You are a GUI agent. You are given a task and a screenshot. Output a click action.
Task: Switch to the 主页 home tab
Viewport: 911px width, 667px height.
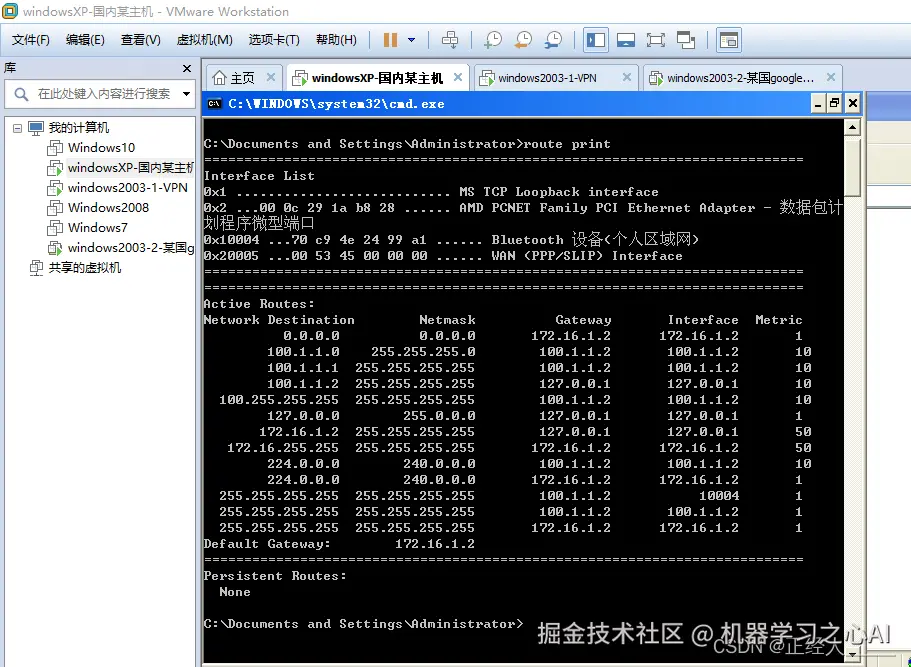242,78
